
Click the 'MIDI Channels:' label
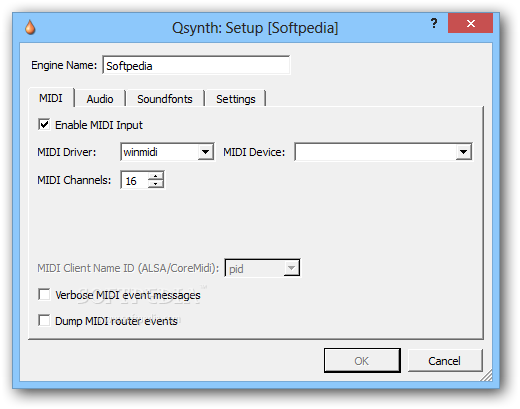[x=74, y=180]
